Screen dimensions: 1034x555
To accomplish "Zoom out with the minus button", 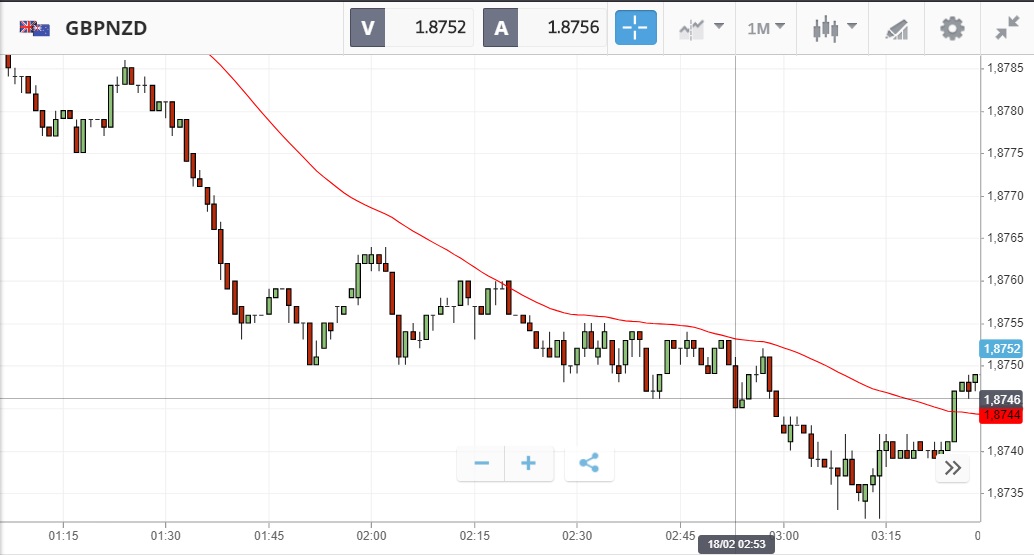I will click(481, 463).
